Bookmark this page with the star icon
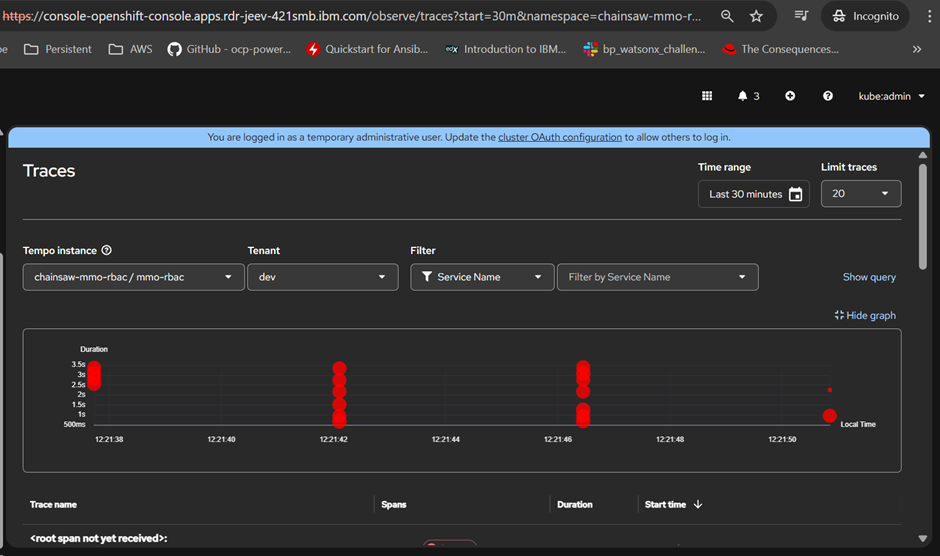This screenshot has width=940, height=556. point(756,16)
